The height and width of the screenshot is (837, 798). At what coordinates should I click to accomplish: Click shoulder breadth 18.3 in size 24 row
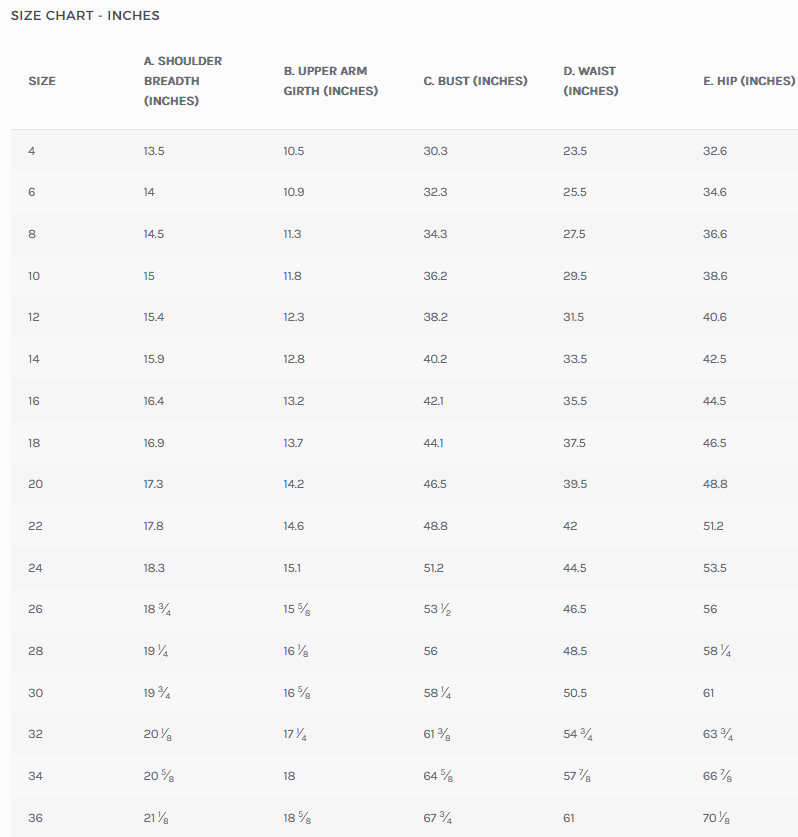[x=154, y=568]
